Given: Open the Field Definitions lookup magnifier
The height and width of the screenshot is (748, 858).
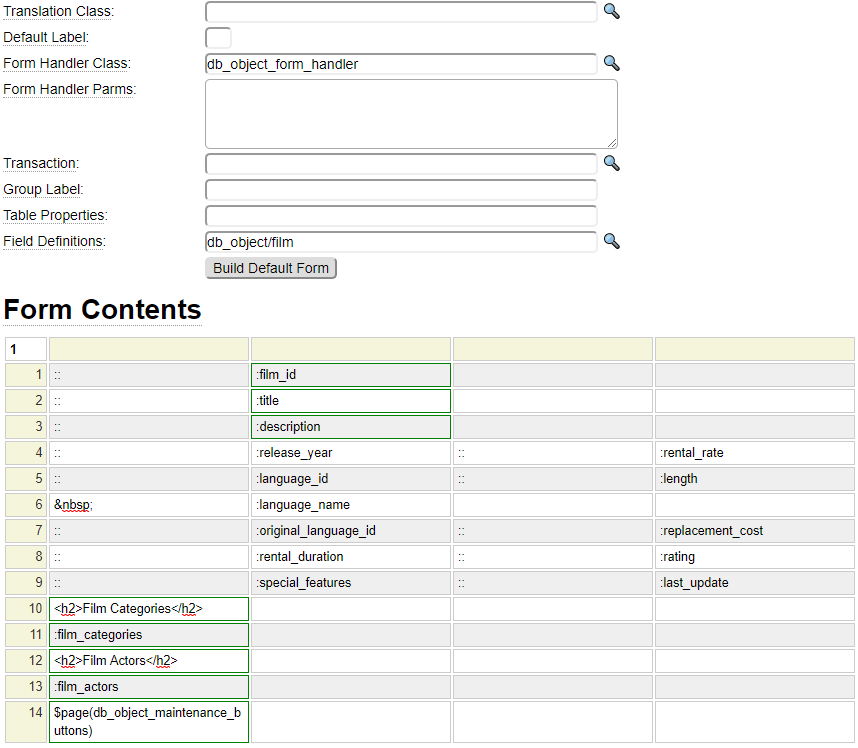Looking at the screenshot, I should tap(611, 241).
